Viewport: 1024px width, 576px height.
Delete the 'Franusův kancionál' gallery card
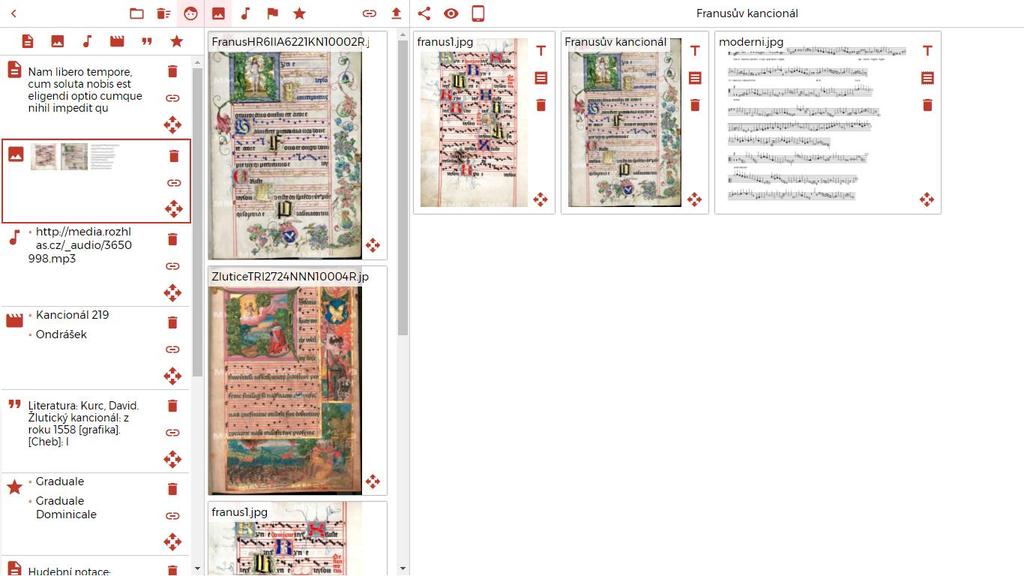[x=695, y=105]
